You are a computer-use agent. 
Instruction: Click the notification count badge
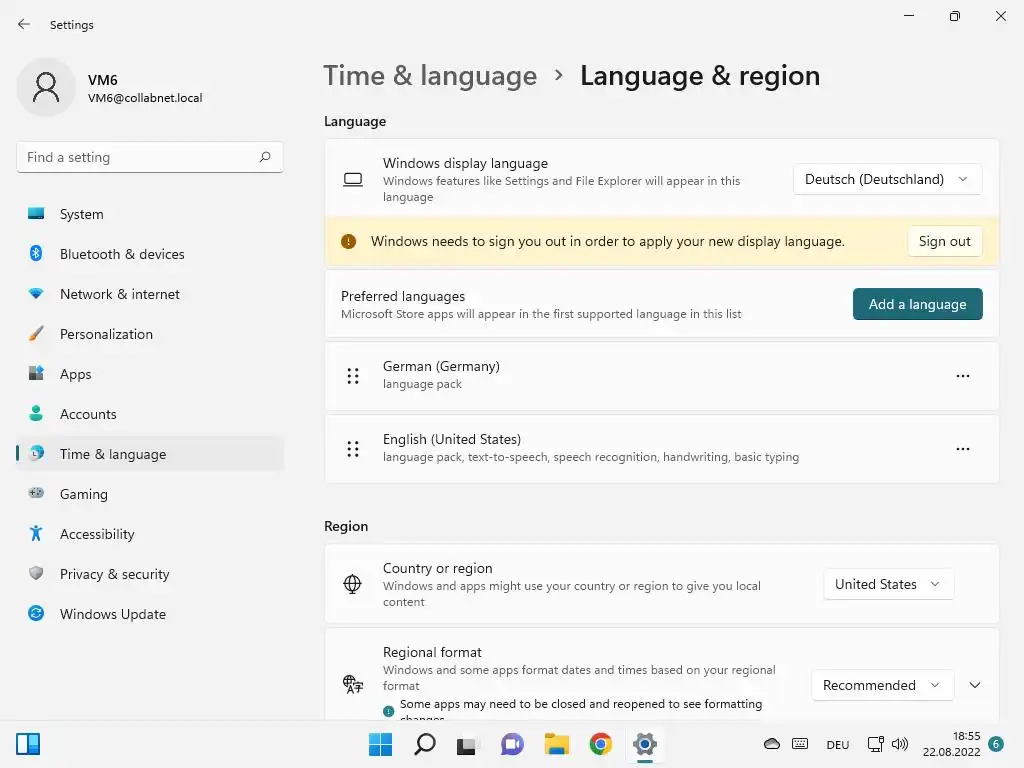point(996,744)
